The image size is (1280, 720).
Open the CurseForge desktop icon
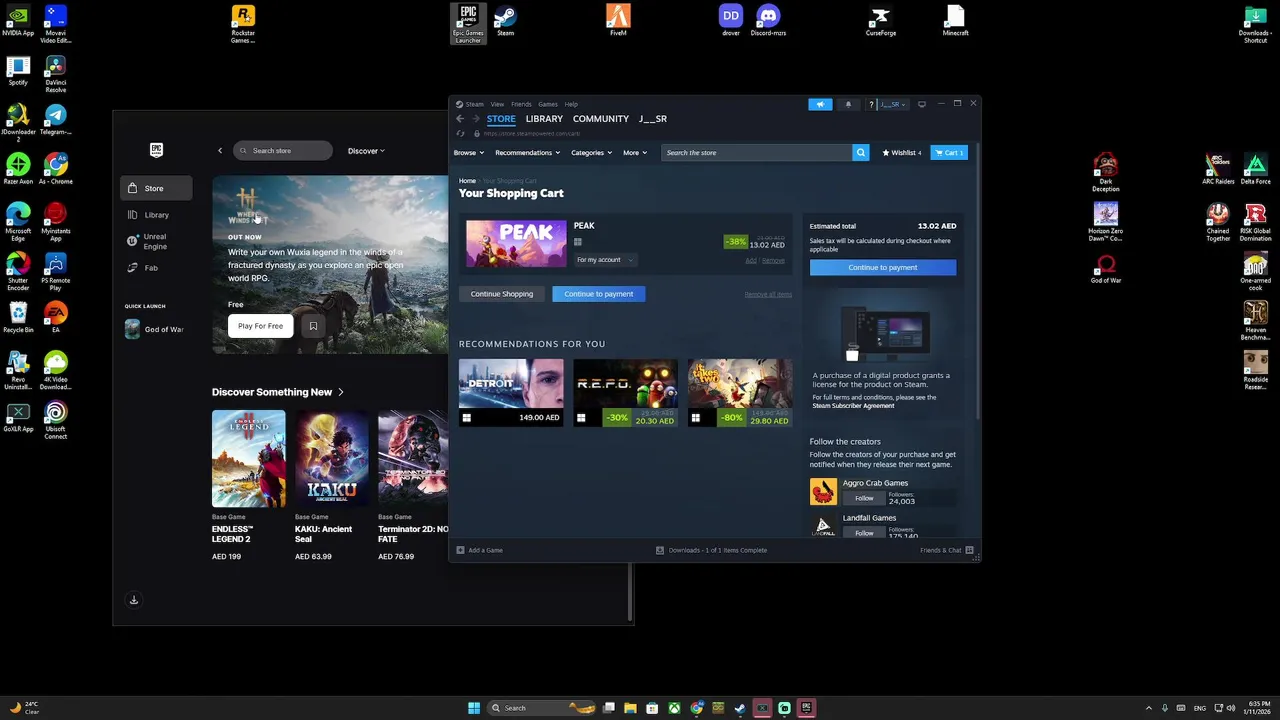coord(880,21)
